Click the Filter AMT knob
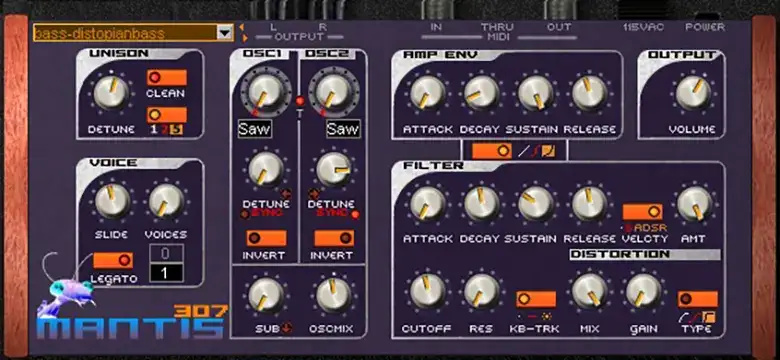 click(x=695, y=203)
